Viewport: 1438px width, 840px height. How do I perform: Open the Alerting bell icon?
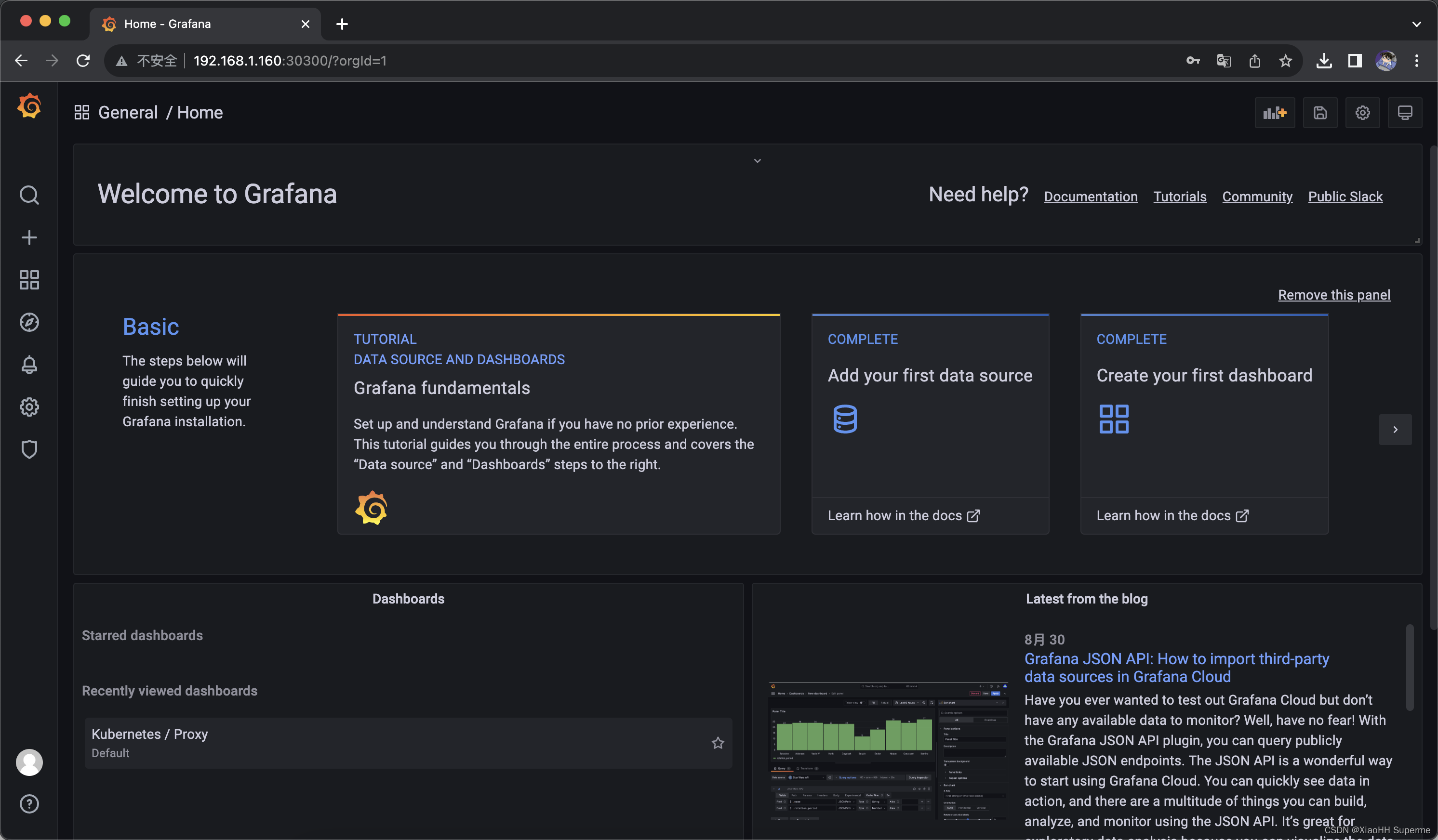29,365
